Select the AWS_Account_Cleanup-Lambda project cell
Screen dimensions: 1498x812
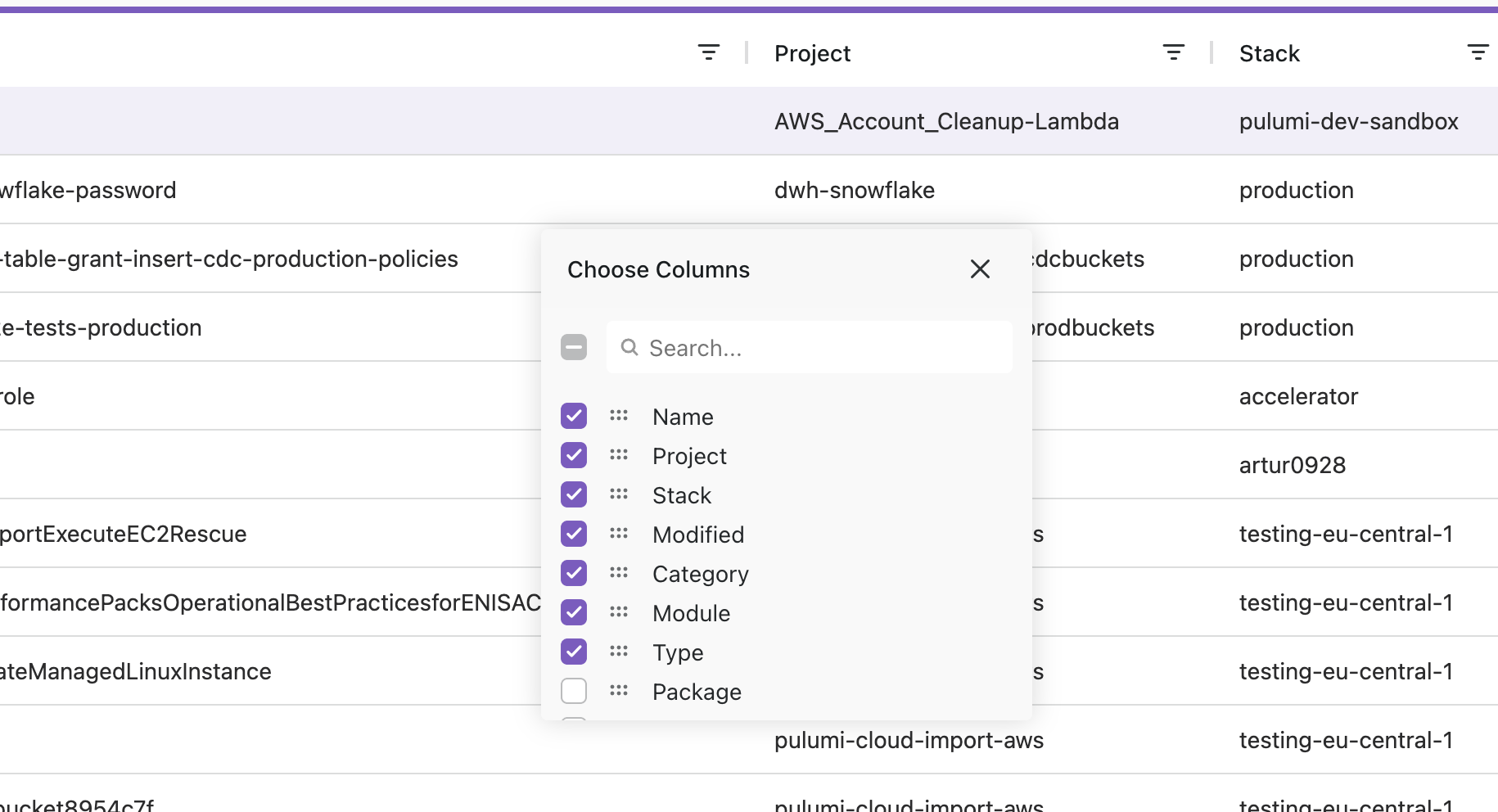[x=946, y=121]
